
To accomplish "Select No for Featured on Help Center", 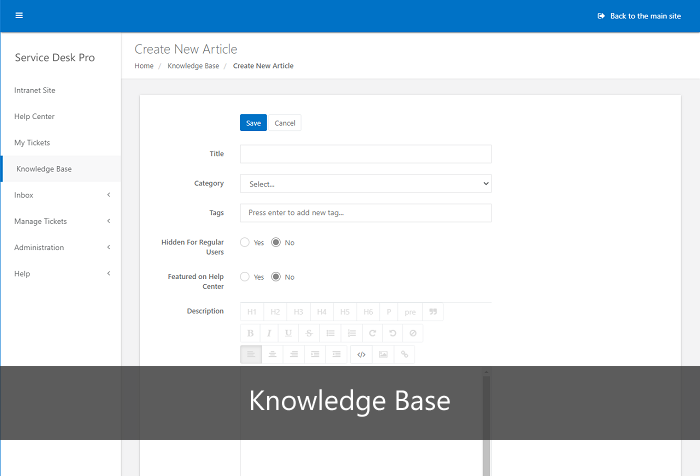I will [x=276, y=277].
